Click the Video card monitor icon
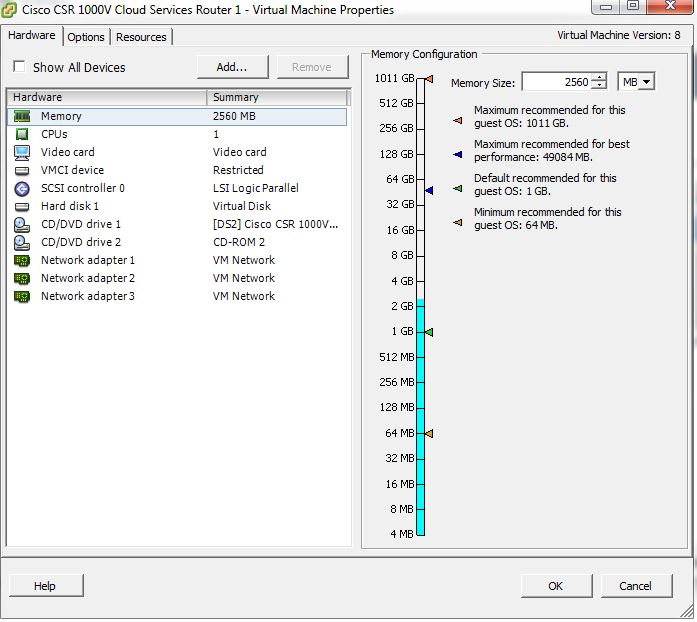697x622 pixels. pyautogui.click(x=22, y=152)
